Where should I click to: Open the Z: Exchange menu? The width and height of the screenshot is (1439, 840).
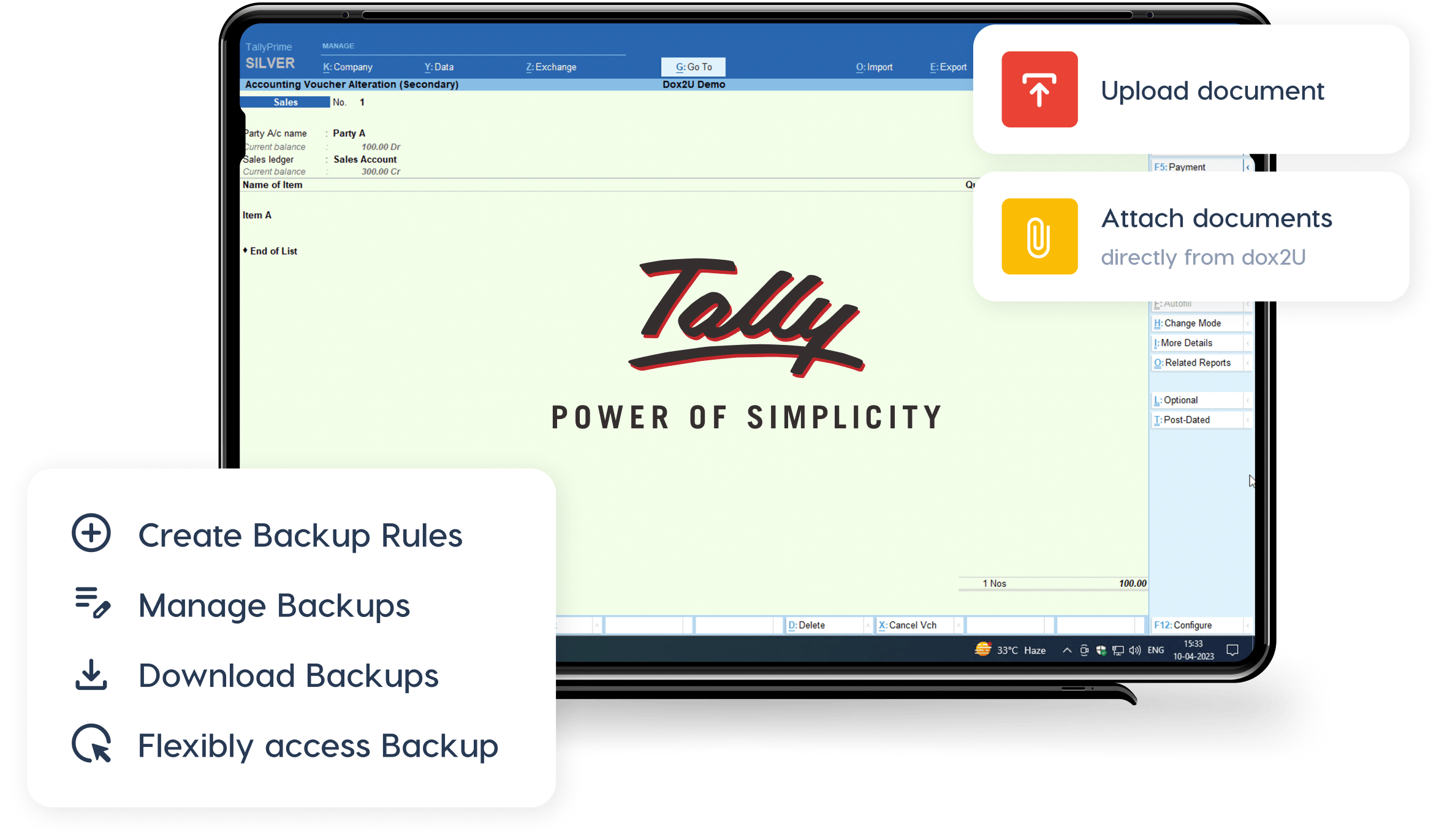click(551, 67)
